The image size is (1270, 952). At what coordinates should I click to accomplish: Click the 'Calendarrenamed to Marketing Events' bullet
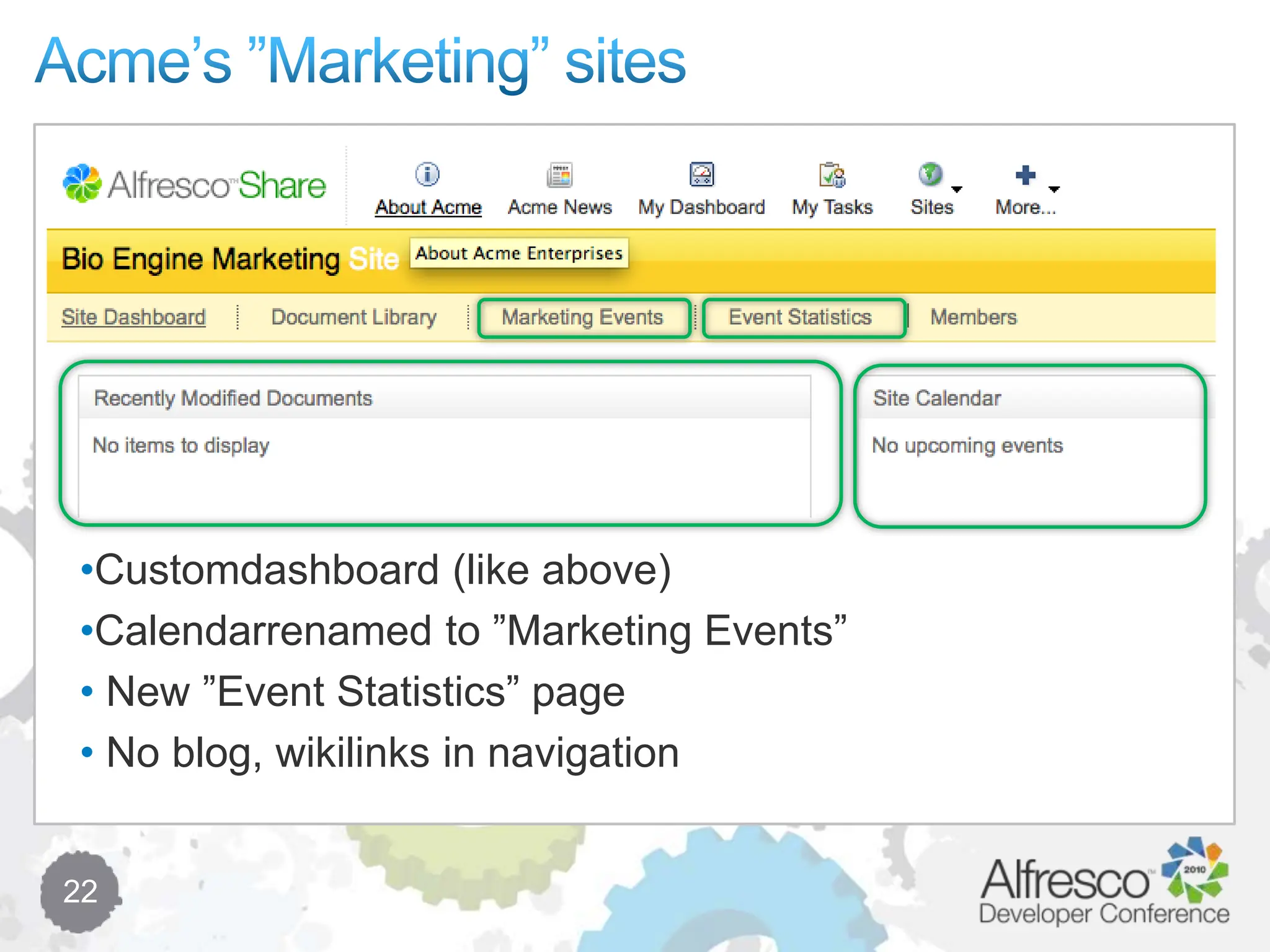(464, 631)
